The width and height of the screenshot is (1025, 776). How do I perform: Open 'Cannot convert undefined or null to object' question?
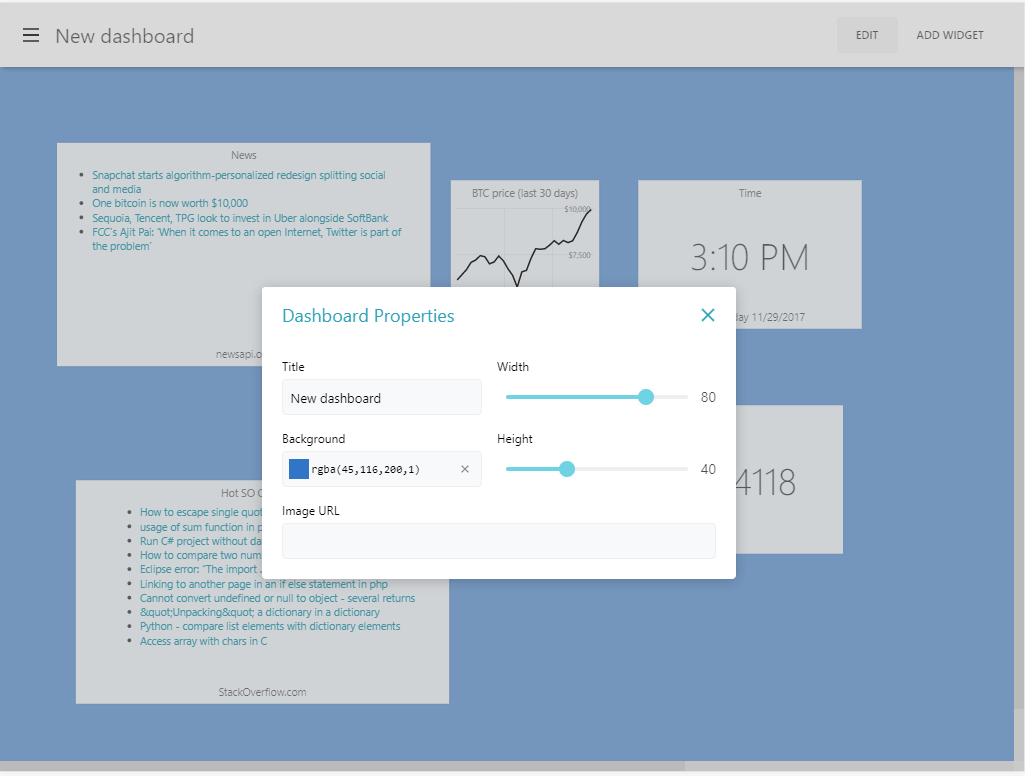point(277,598)
